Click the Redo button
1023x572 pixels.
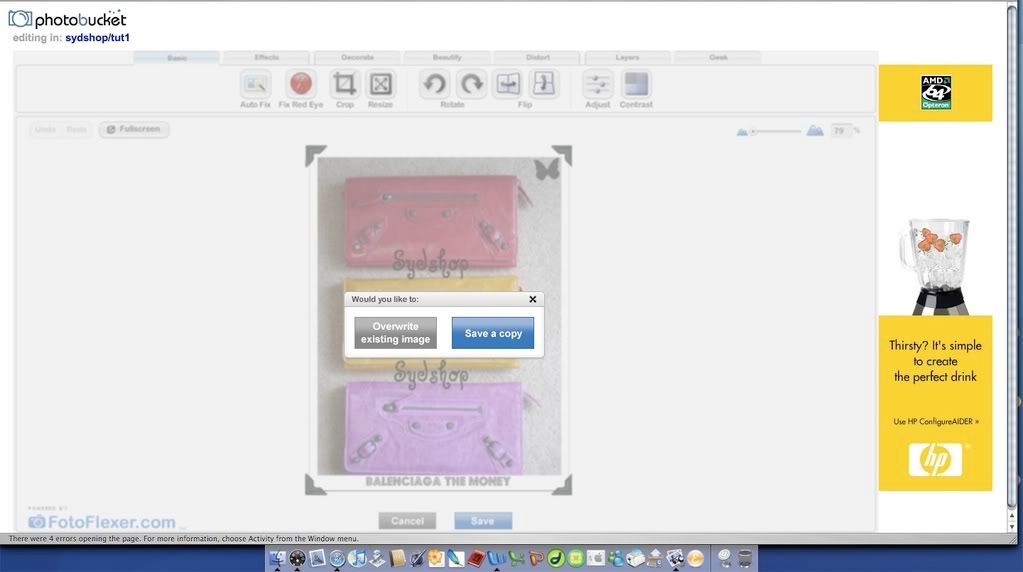76,130
